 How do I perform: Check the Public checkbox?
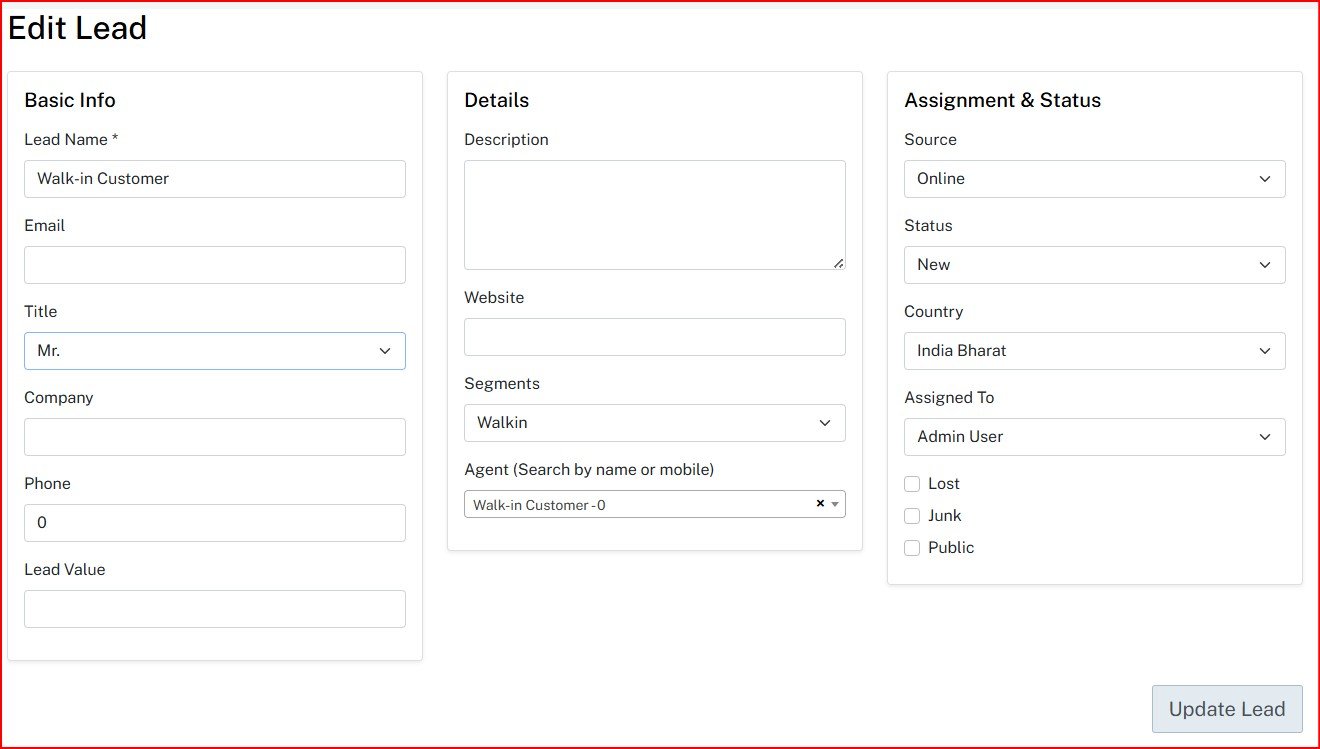click(x=912, y=548)
